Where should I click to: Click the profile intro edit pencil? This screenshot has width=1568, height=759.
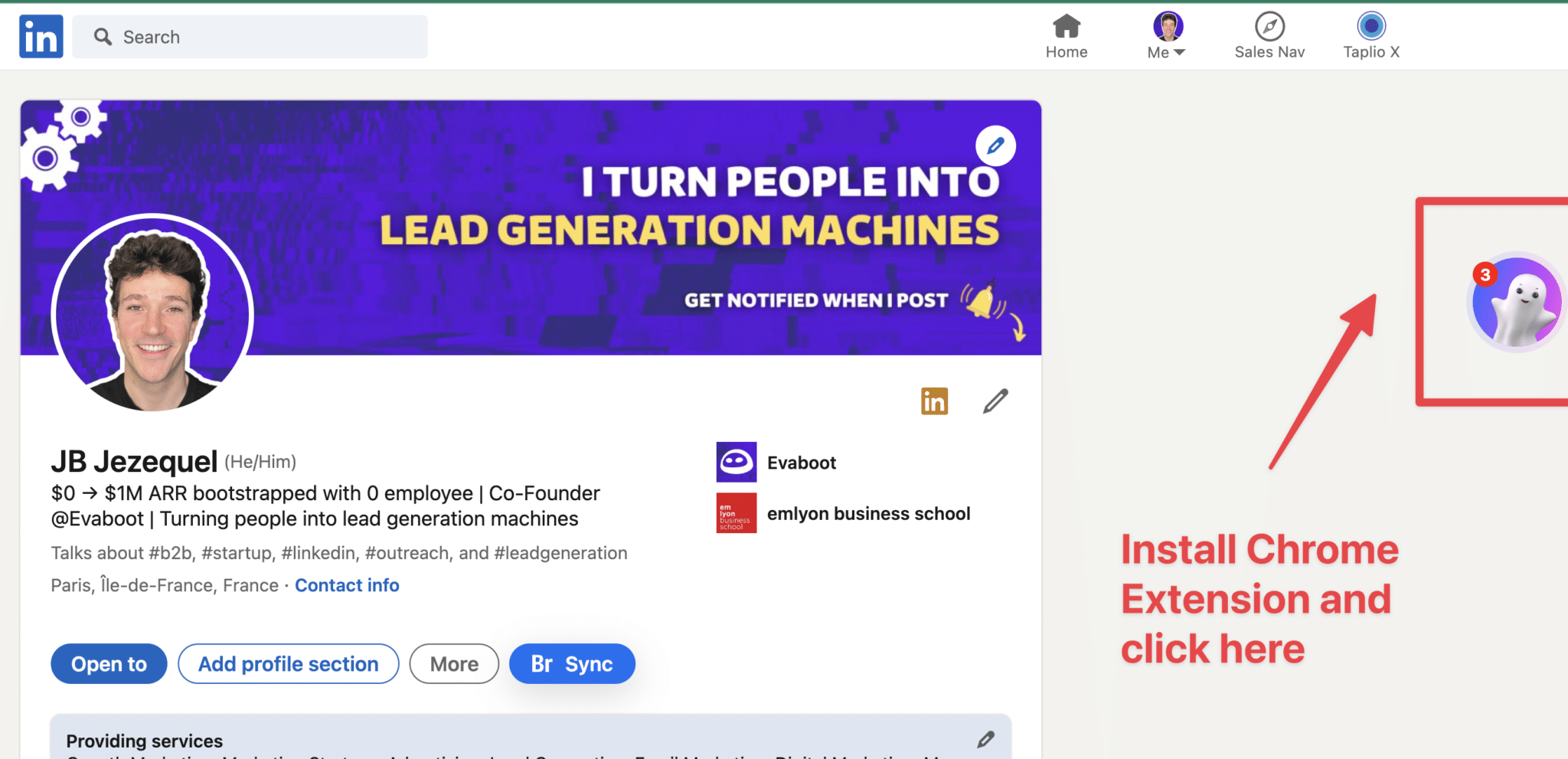(x=995, y=401)
